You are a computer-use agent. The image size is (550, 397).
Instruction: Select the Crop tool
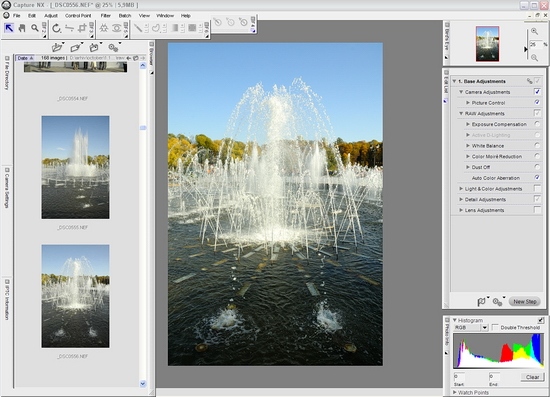click(82, 28)
